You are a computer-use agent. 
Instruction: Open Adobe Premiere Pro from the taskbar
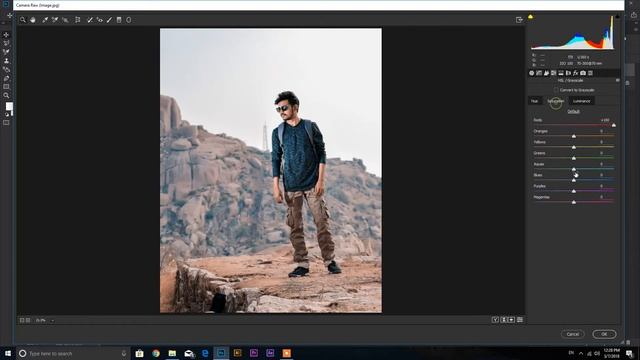254,353
